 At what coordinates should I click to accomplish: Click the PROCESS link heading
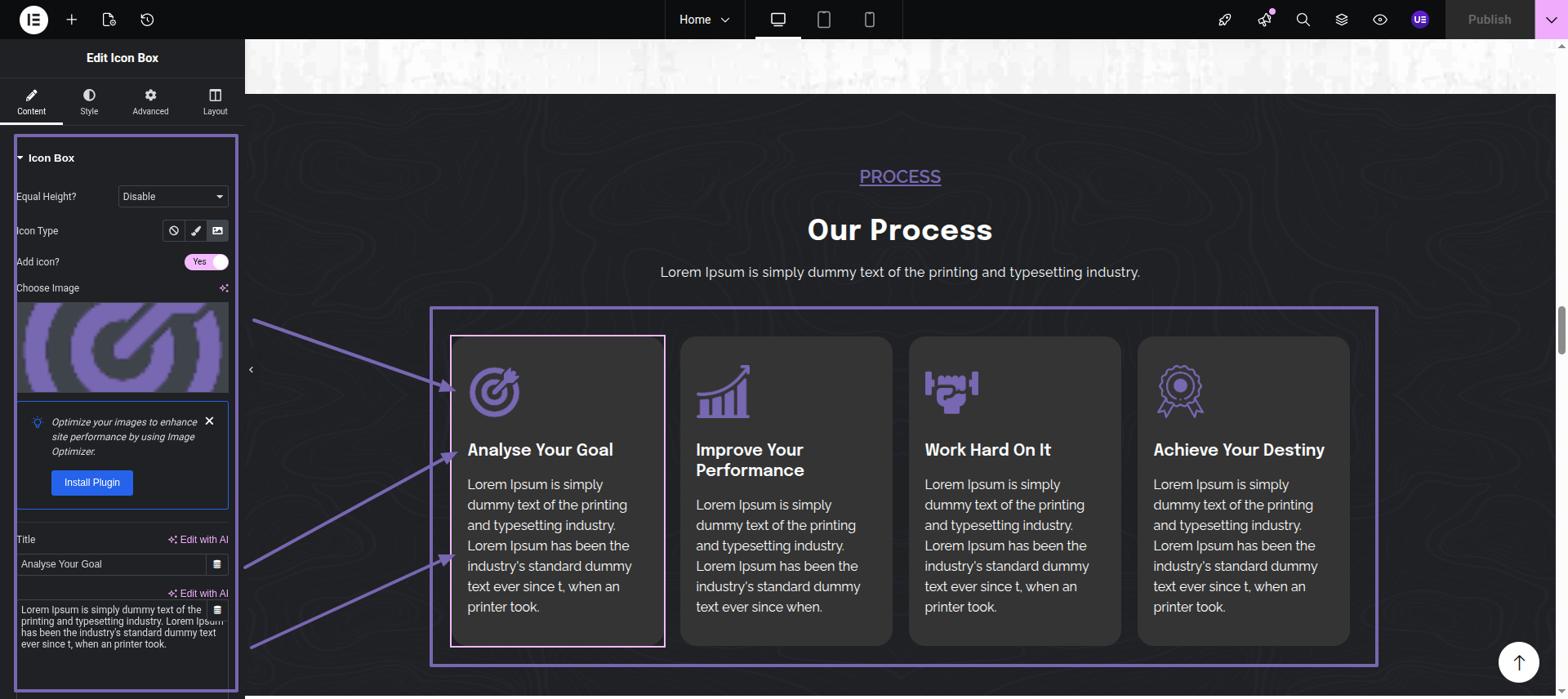[x=900, y=177]
